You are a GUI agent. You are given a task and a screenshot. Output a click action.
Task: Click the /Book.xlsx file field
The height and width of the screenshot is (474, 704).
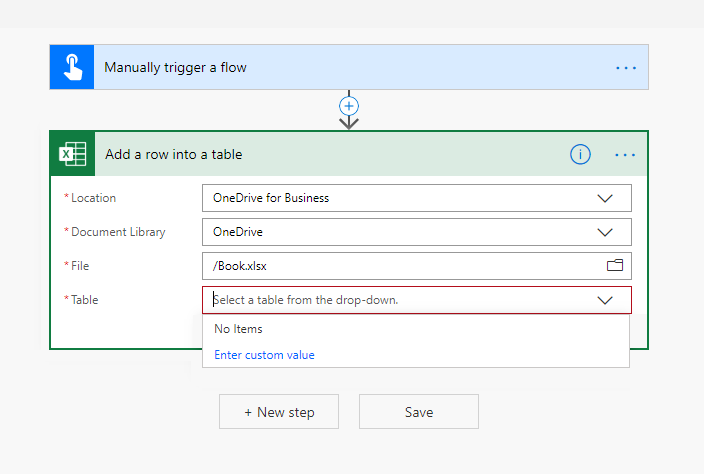click(x=417, y=266)
